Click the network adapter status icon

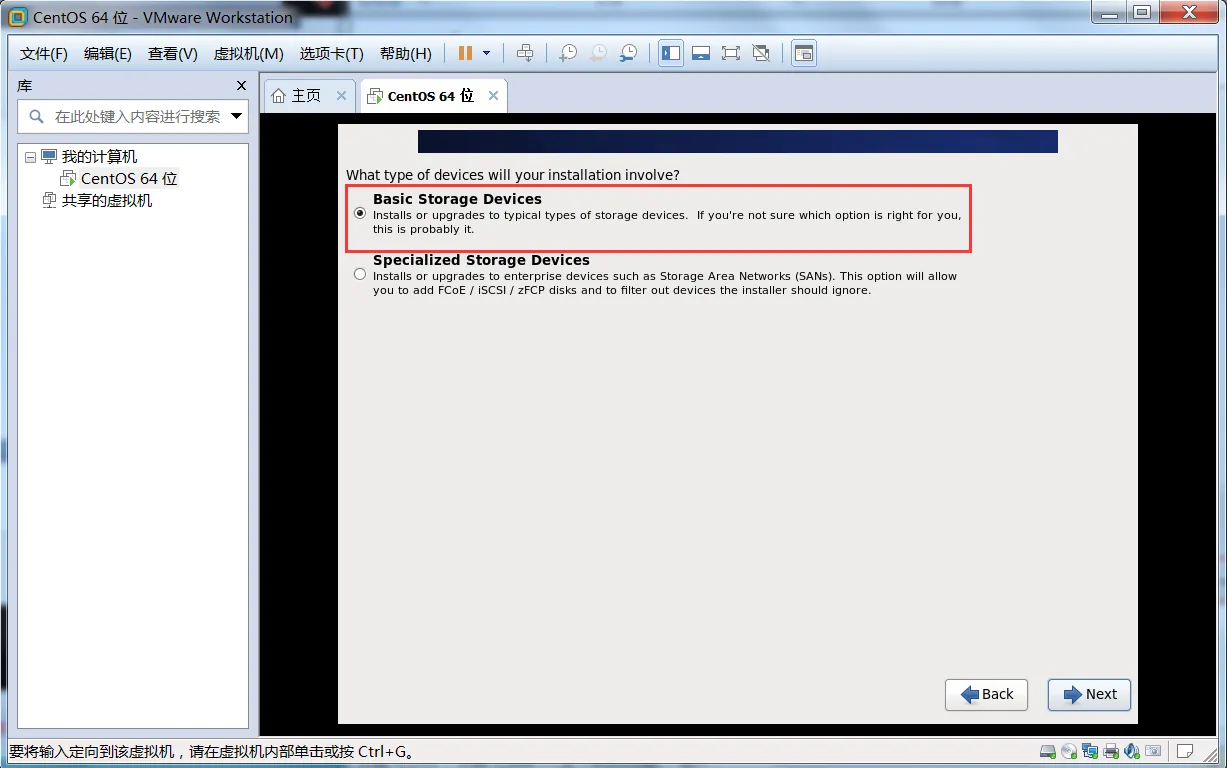pyautogui.click(x=1090, y=751)
